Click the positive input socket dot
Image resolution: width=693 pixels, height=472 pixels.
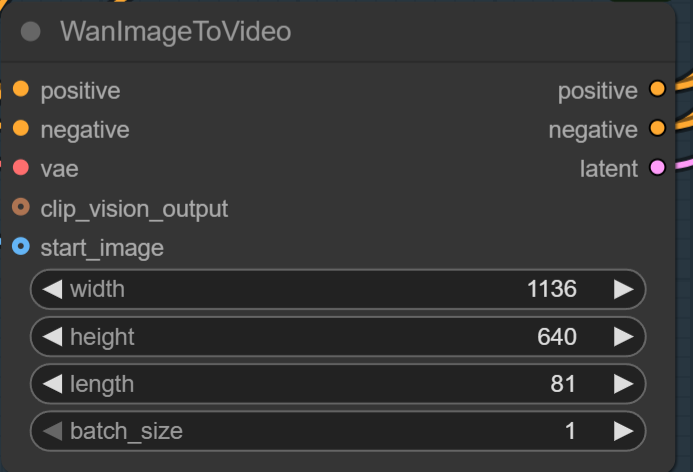(21, 90)
